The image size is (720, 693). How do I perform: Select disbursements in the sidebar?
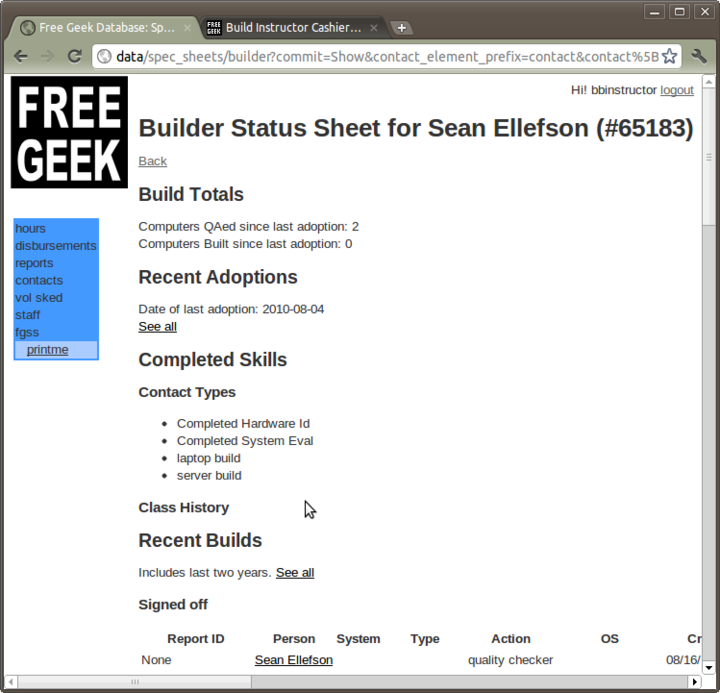click(55, 246)
